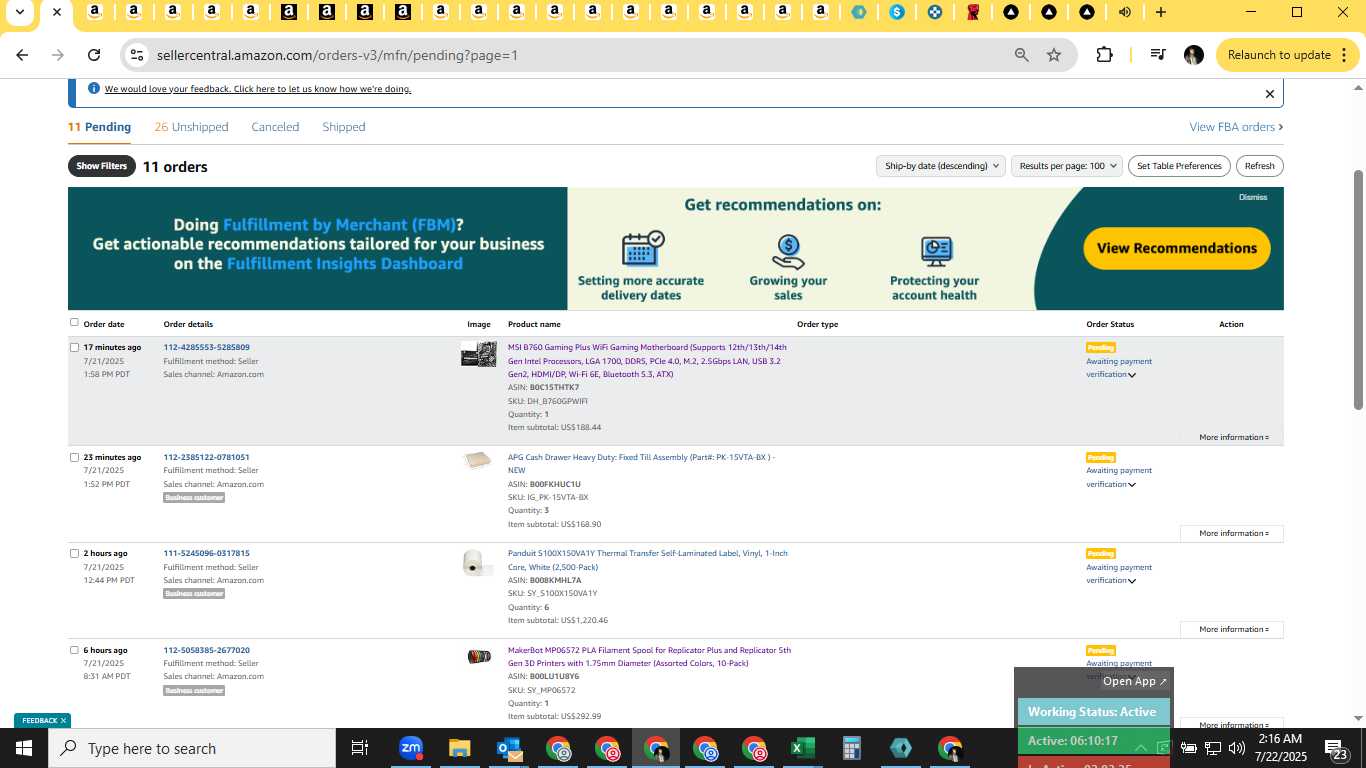Open the media controls icon

(1158, 55)
